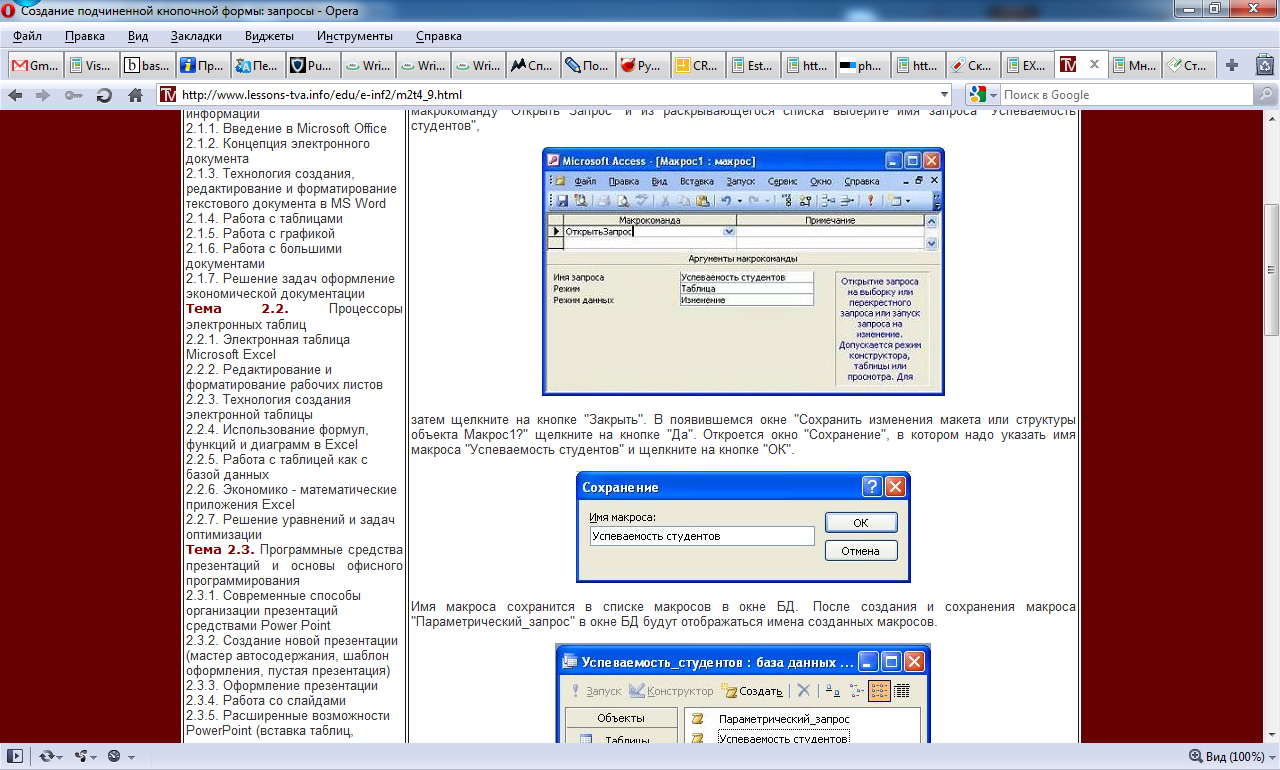Open a new tab with the plus icon
Image resolution: width=1280 pixels, height=770 pixels.
point(1231,65)
